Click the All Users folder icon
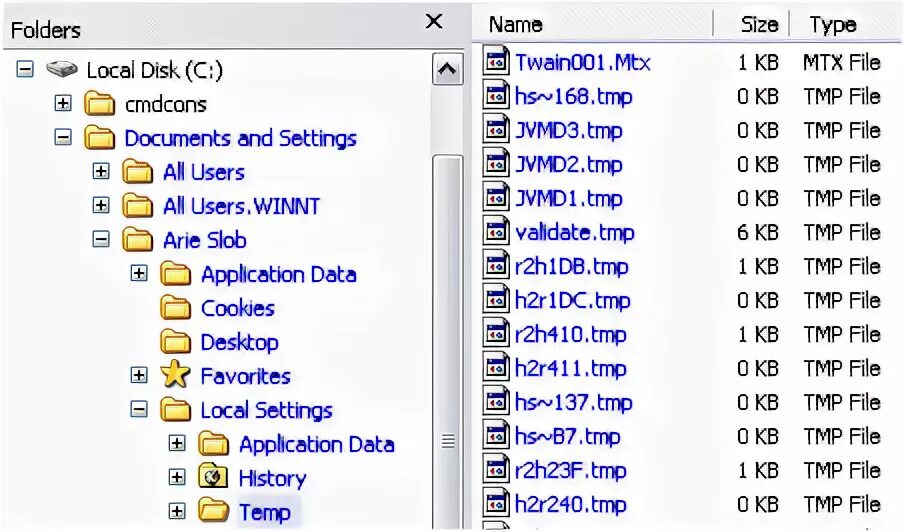 (x=138, y=172)
